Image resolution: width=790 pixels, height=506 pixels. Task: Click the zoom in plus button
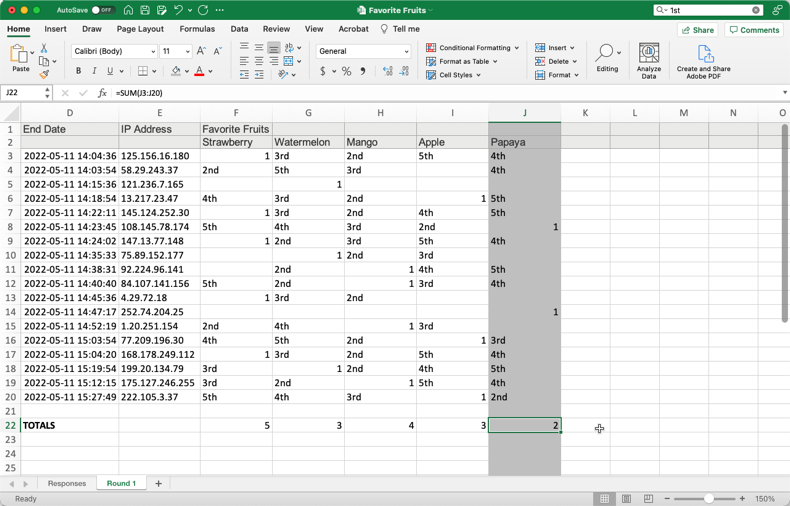tap(742, 498)
